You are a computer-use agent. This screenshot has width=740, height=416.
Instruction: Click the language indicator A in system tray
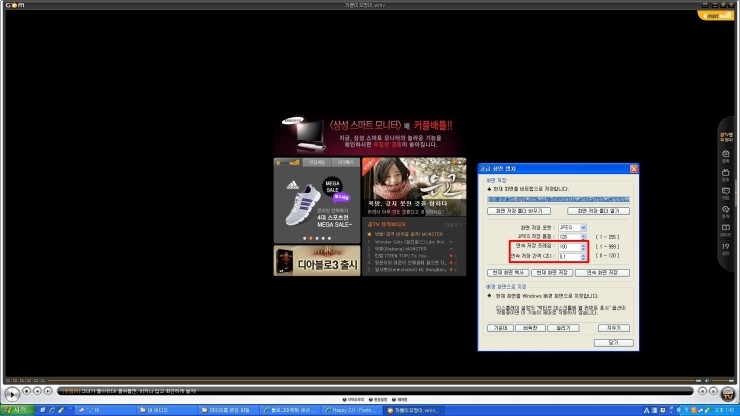[x=646, y=410]
